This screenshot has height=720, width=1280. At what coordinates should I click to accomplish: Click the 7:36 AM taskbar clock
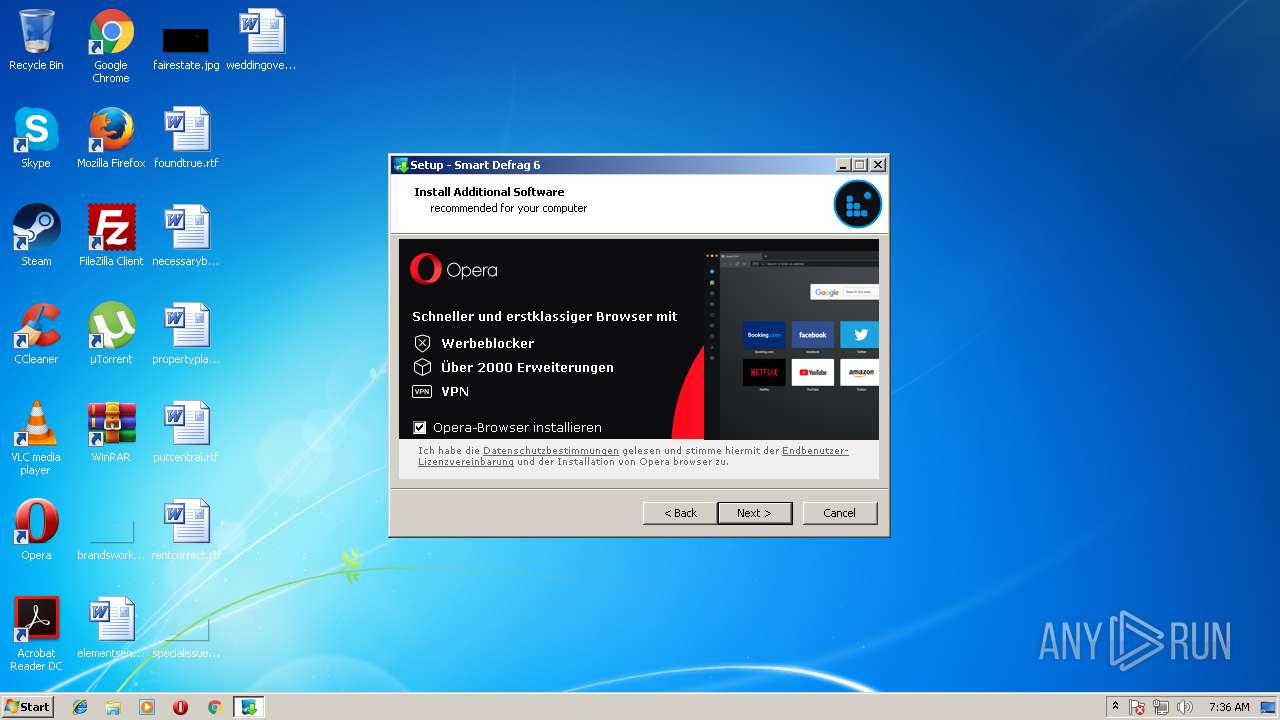[1229, 707]
